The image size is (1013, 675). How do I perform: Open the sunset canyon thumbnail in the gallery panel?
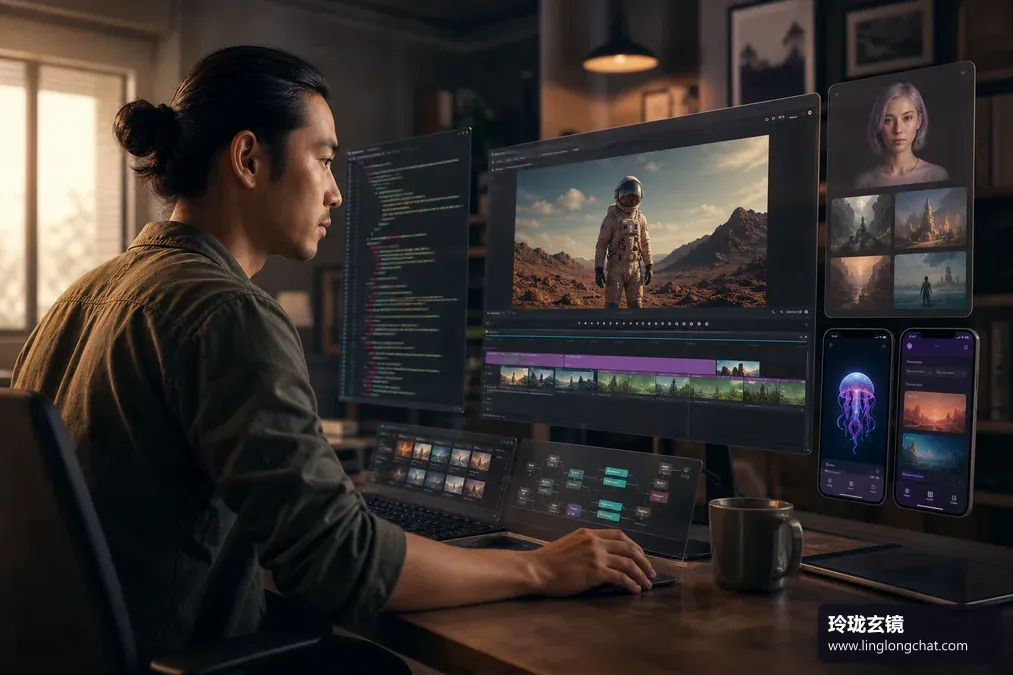(x=861, y=283)
